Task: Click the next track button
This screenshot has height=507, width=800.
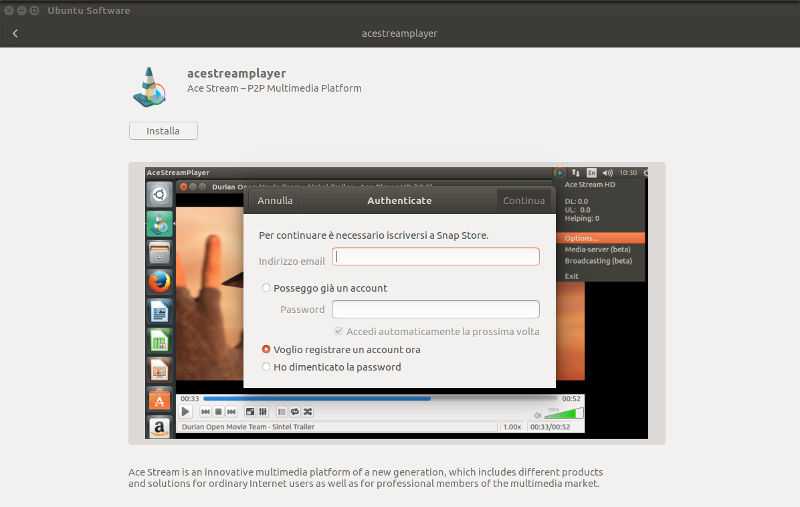Action: click(x=232, y=412)
